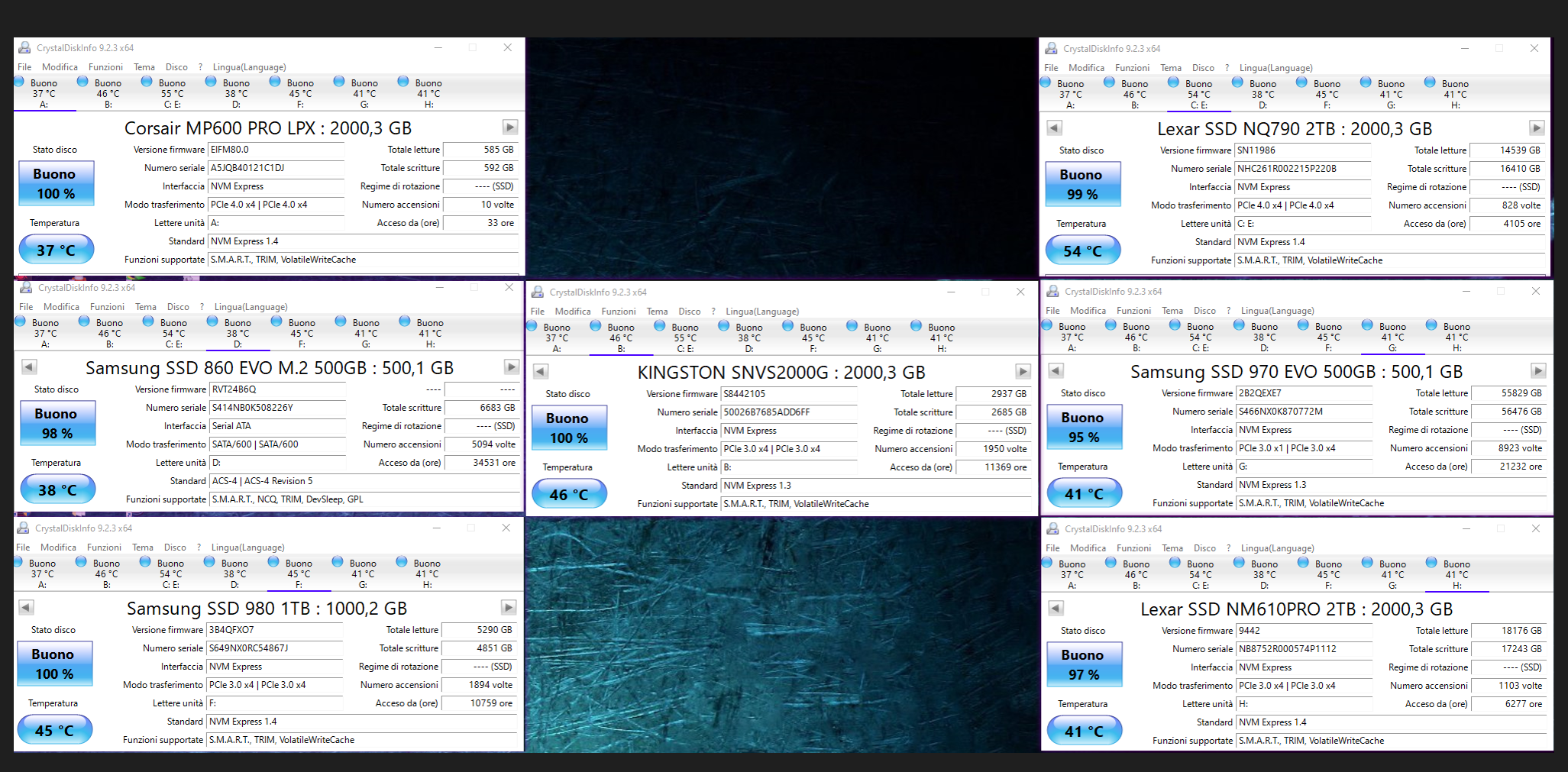This screenshot has width=1568, height=772.
Task: Click Buono 98 % health button in Samsung 860 window
Action: click(x=57, y=423)
